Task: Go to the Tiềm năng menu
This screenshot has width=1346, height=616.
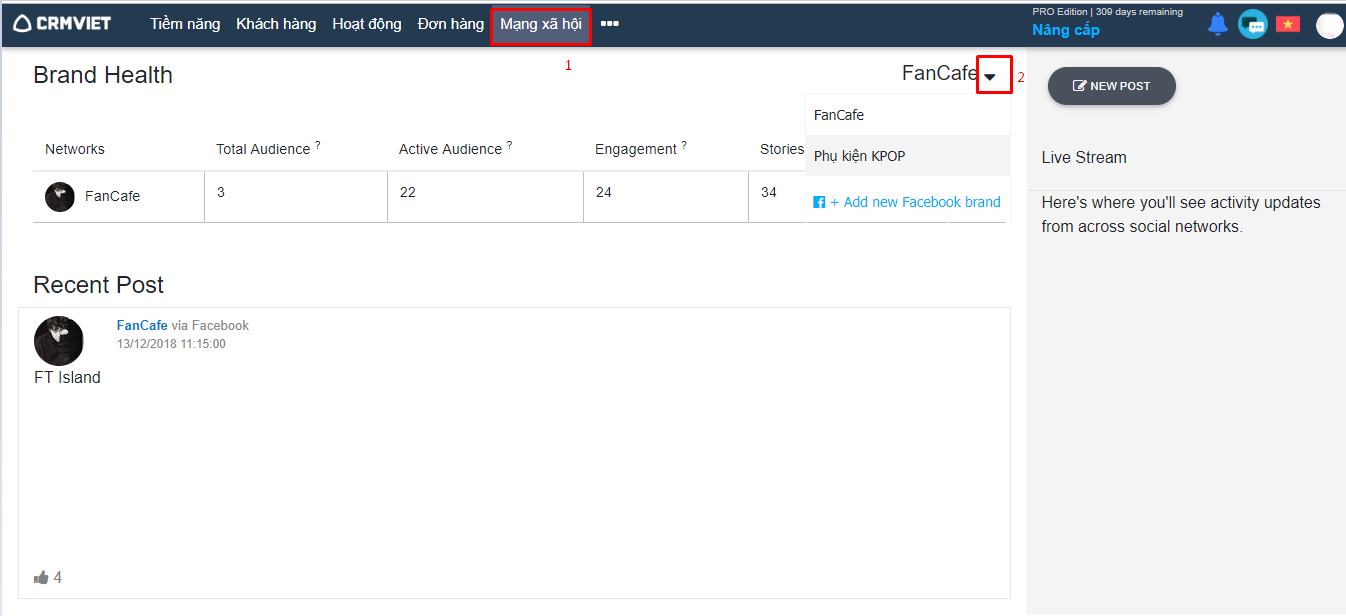Action: (185, 24)
